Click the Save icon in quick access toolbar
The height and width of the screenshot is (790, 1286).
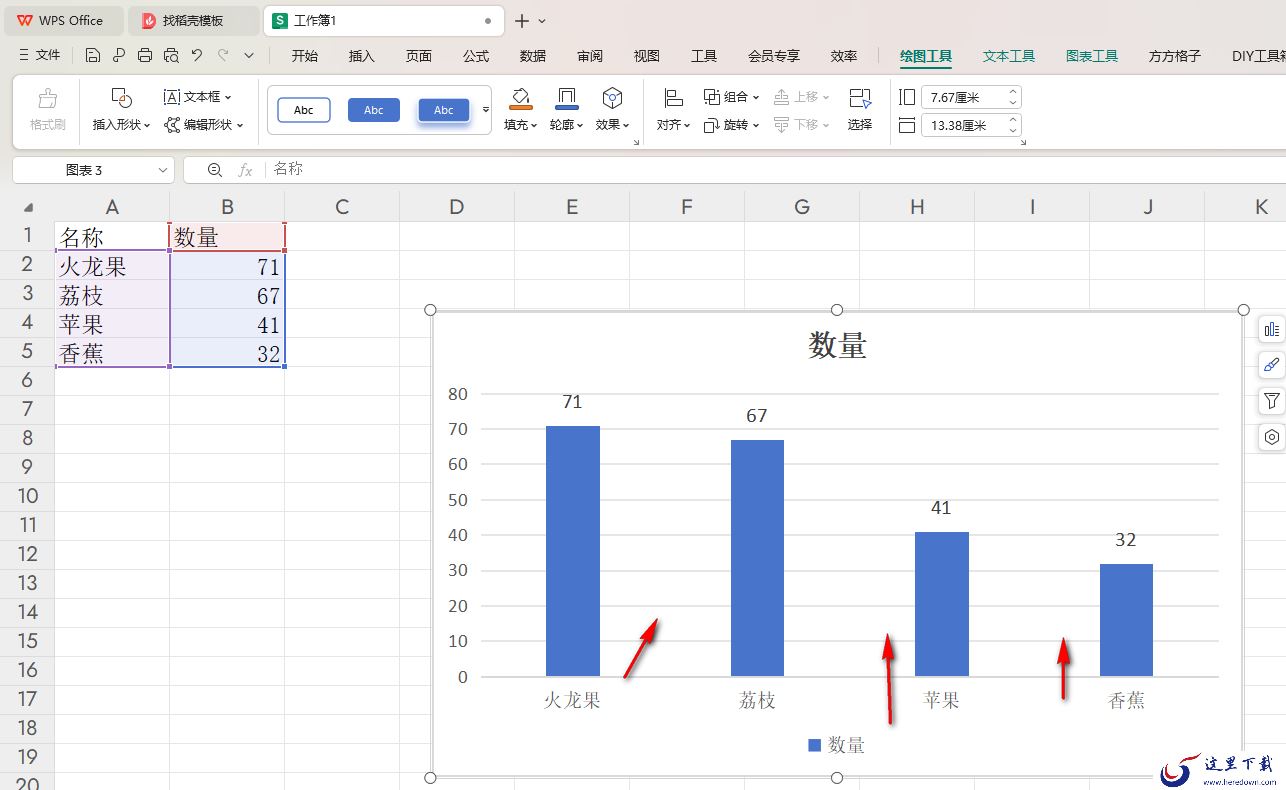tap(93, 56)
